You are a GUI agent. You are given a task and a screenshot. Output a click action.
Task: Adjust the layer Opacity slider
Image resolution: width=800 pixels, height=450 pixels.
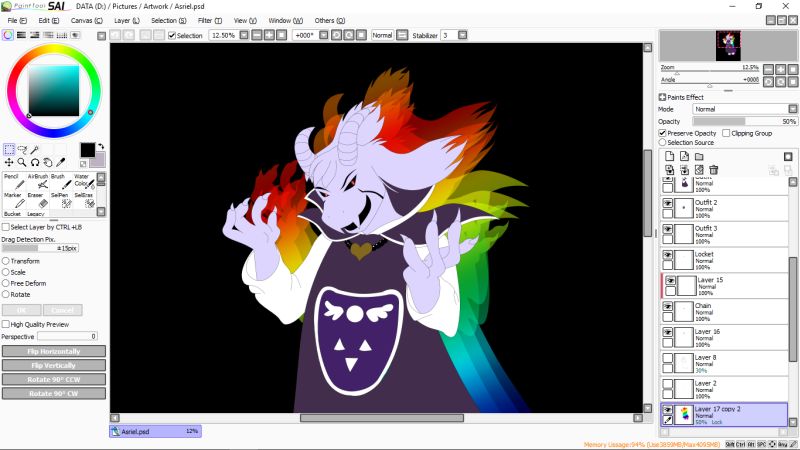[x=744, y=121]
